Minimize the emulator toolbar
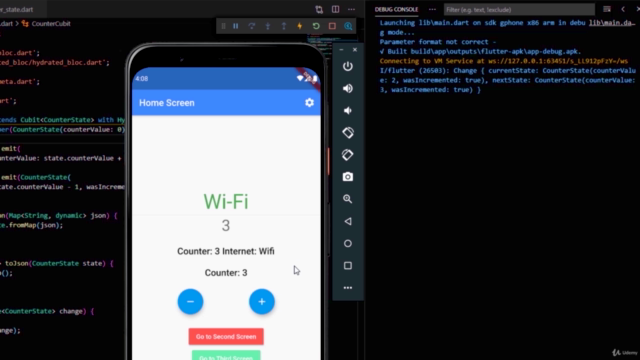 (x=342, y=49)
